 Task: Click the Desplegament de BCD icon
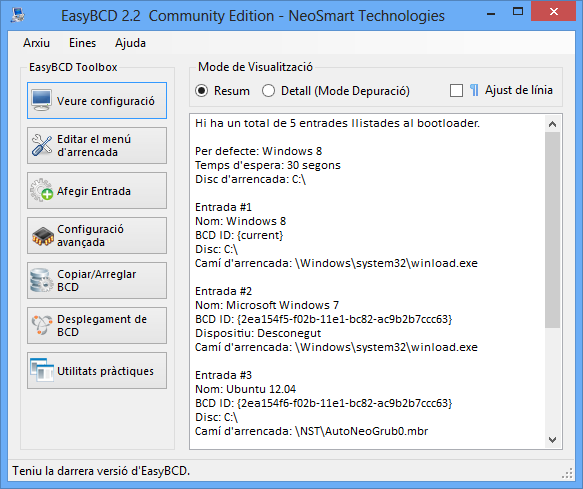(x=42, y=325)
